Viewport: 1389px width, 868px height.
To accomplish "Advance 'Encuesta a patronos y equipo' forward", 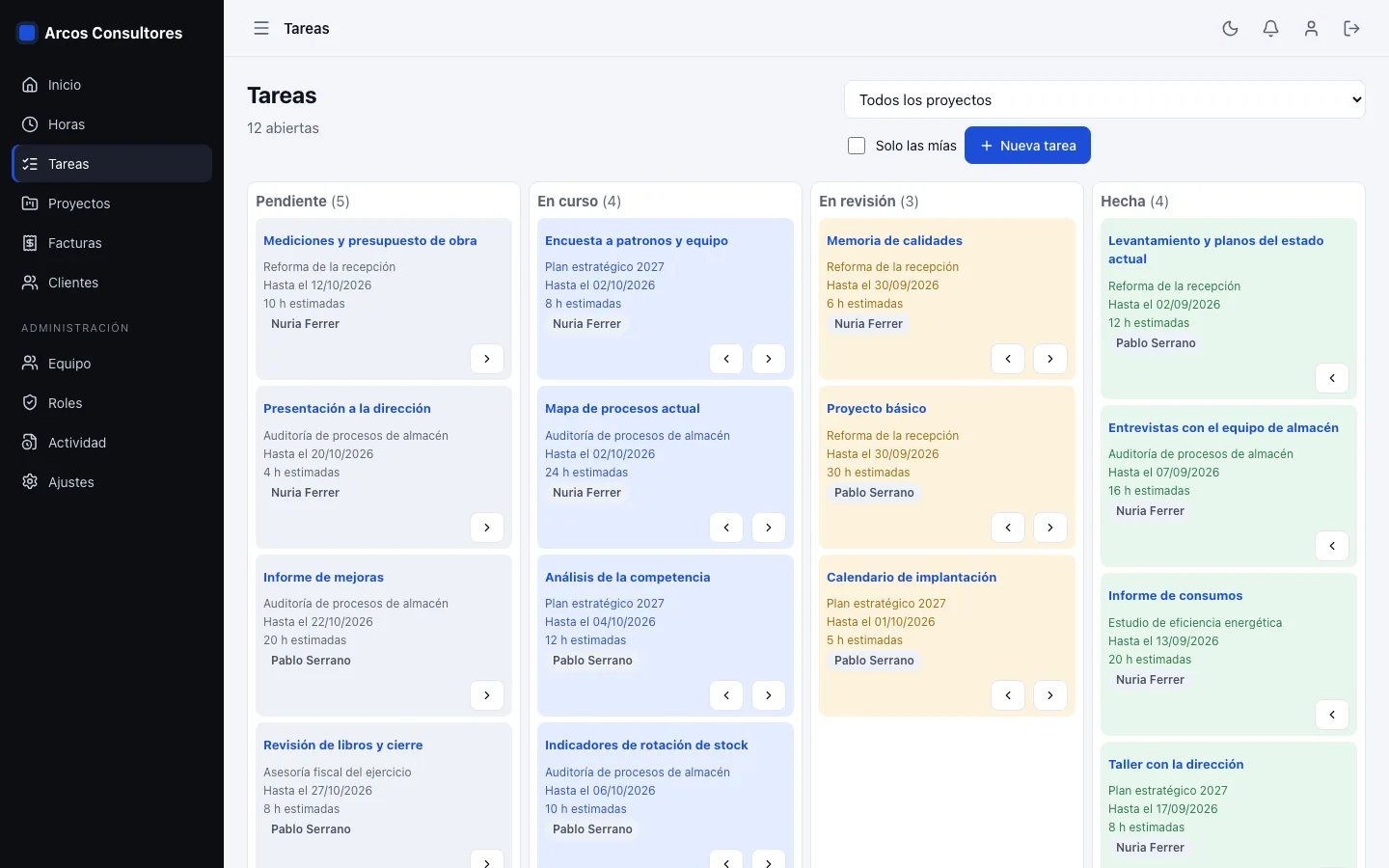I will 769,359.
